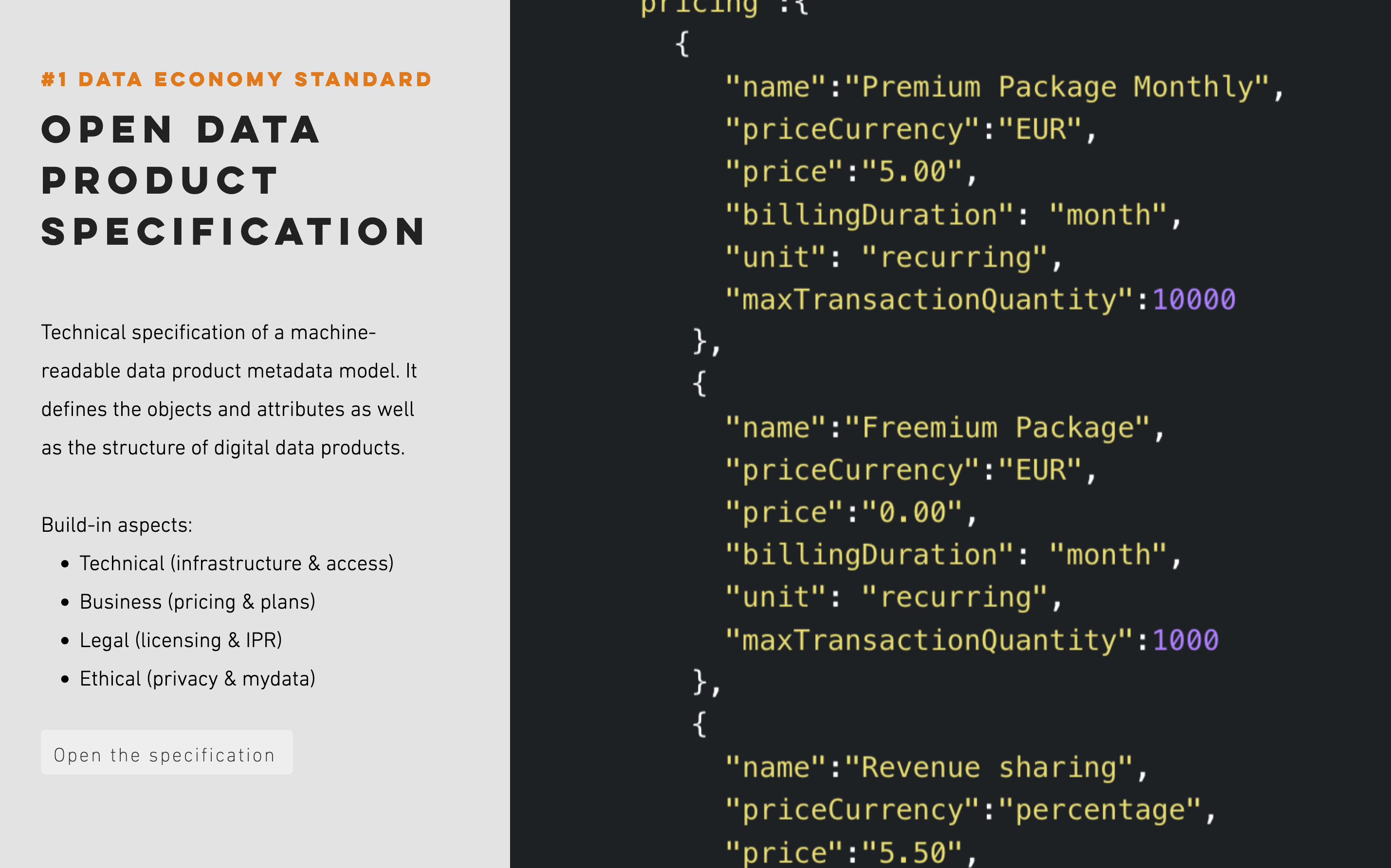Screen dimensions: 1391x868
Task: Click 'Ethical (privacy & mydata)' bullet
Action: [x=198, y=679]
